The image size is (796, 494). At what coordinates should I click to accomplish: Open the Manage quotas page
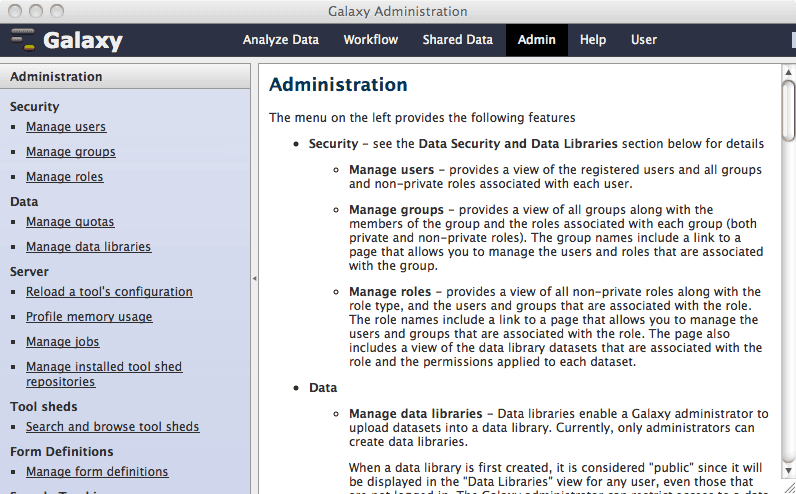tap(70, 222)
